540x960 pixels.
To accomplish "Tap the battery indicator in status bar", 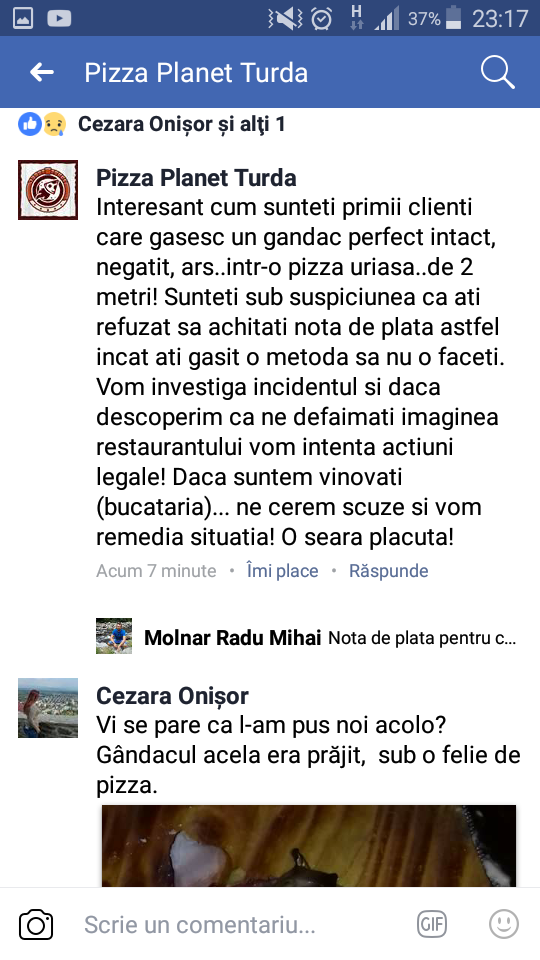I will 453,18.
